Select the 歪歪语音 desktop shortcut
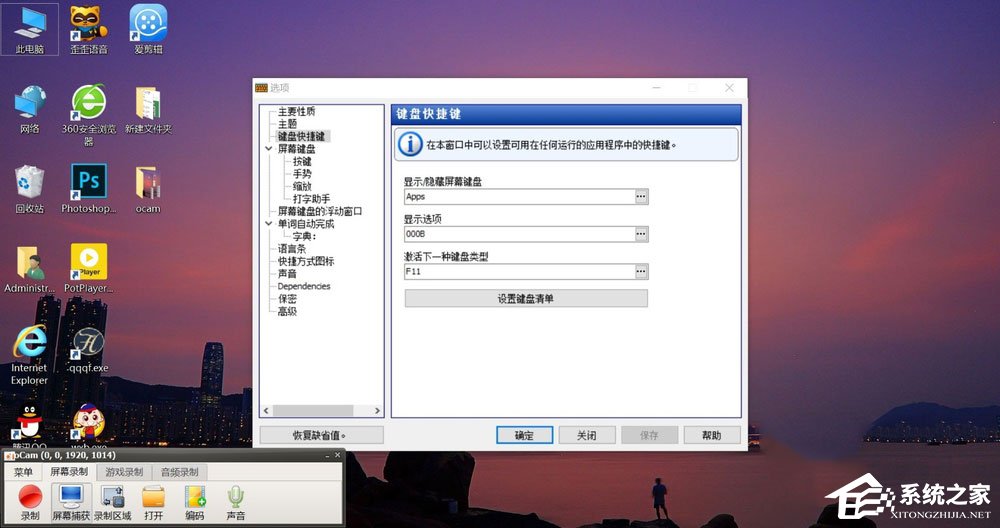 click(x=89, y=29)
